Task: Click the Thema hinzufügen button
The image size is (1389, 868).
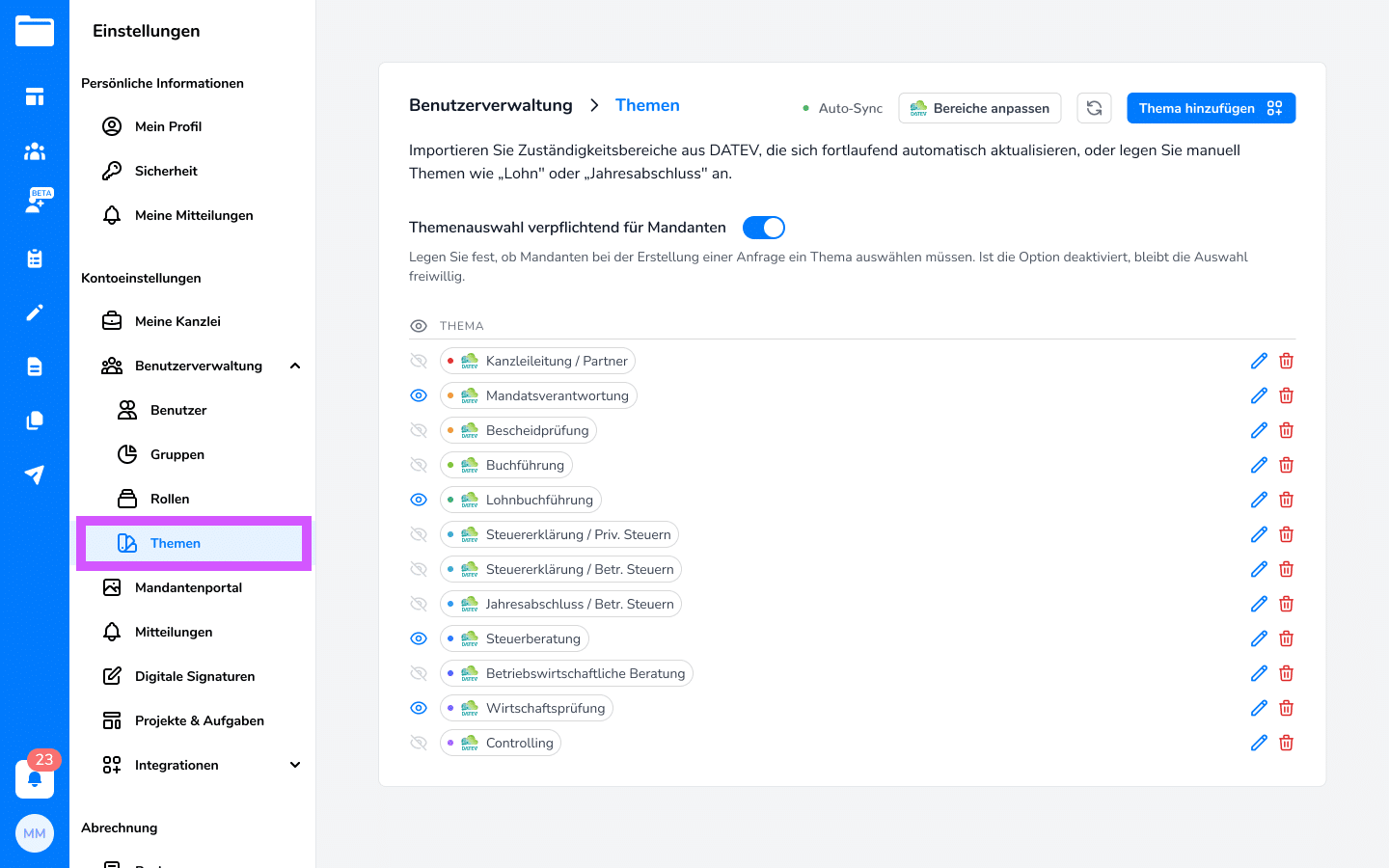Action: 1211,108
